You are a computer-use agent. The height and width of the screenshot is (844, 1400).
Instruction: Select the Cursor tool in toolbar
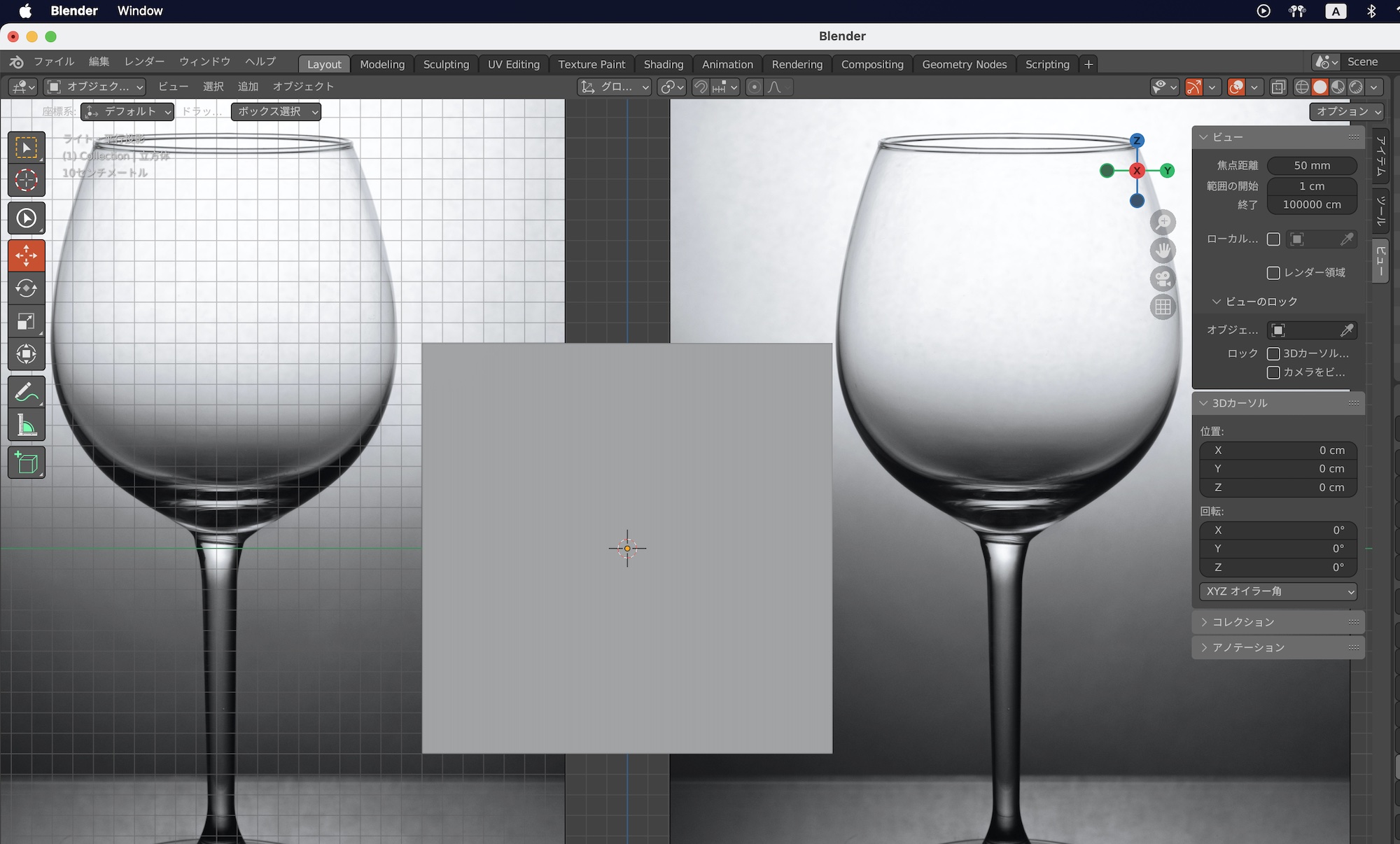(27, 181)
